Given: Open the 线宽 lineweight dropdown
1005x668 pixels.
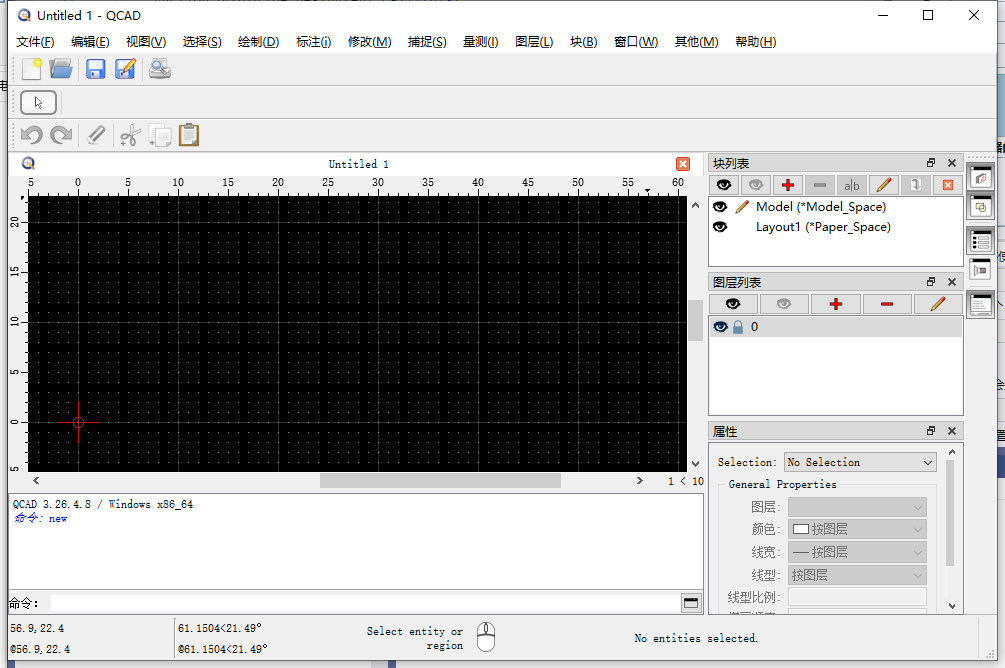Looking at the screenshot, I should [857, 552].
